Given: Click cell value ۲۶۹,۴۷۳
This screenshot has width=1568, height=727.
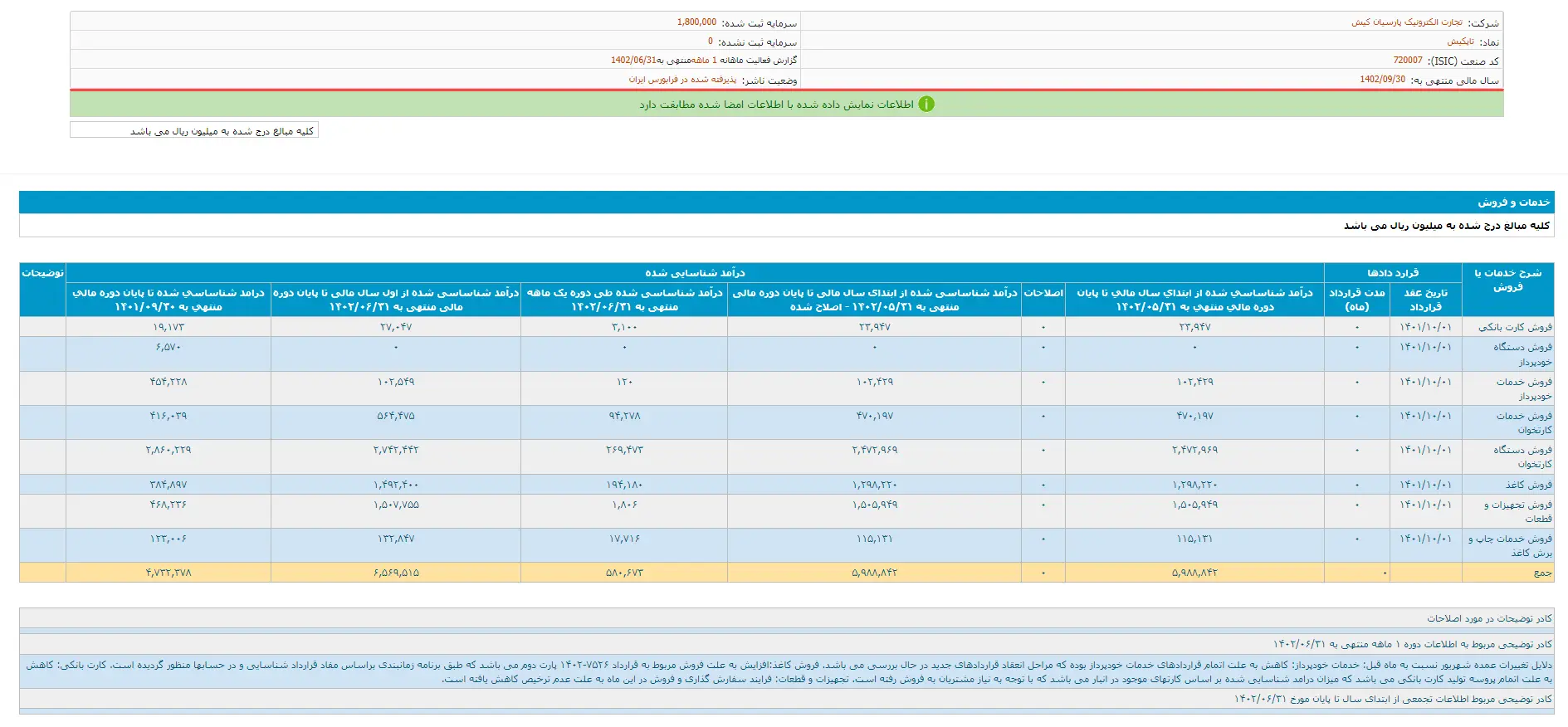Looking at the screenshot, I should 624,450.
